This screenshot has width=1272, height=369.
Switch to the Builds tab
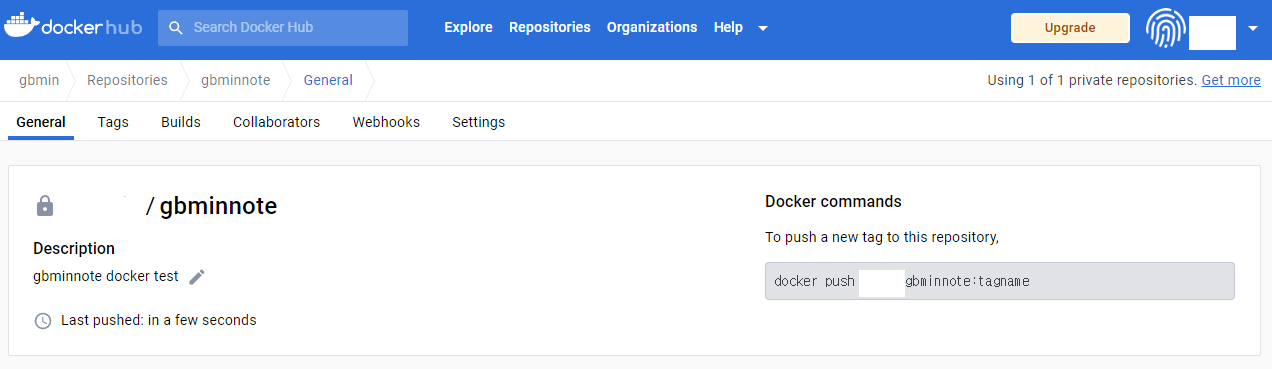click(x=181, y=122)
